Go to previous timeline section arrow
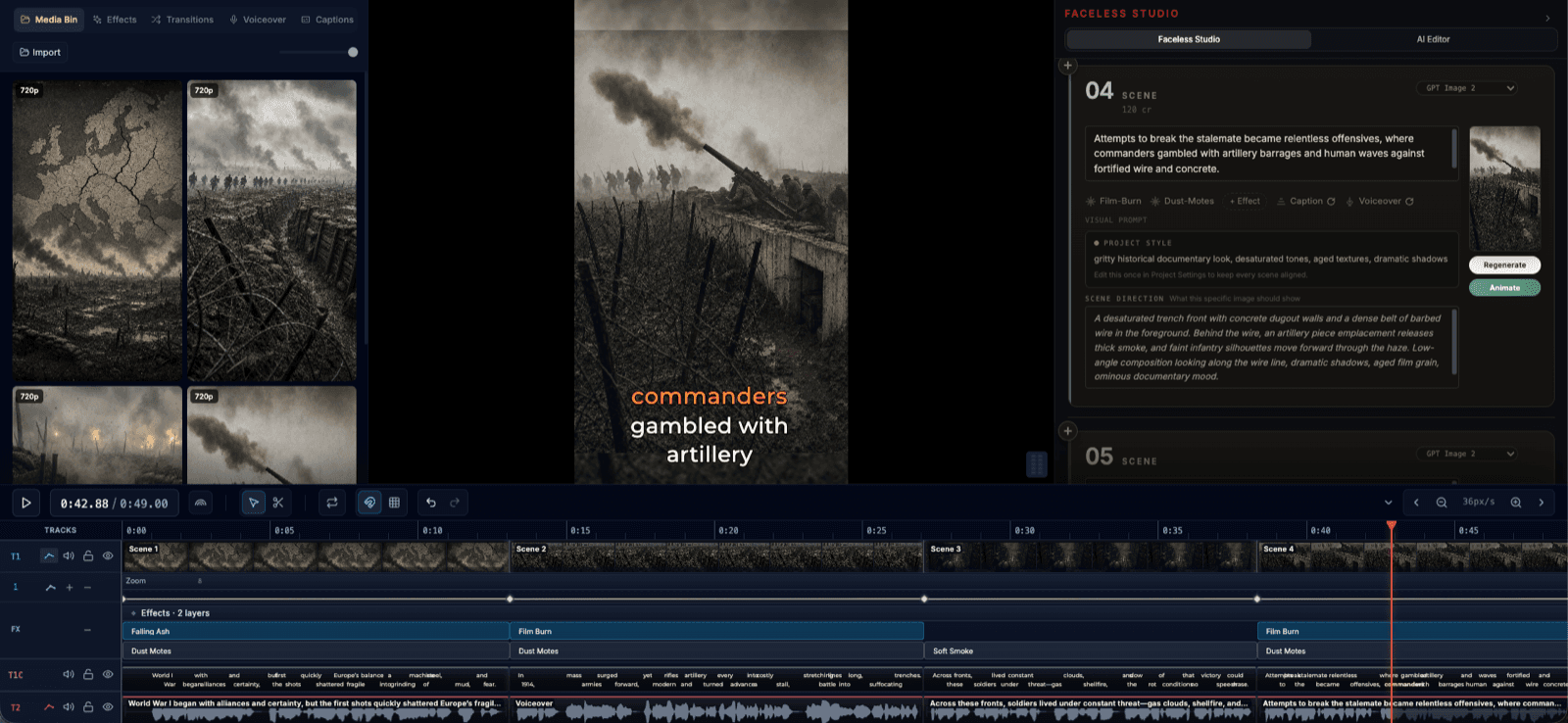Screen dimensions: 1568x723 pos(1416,503)
